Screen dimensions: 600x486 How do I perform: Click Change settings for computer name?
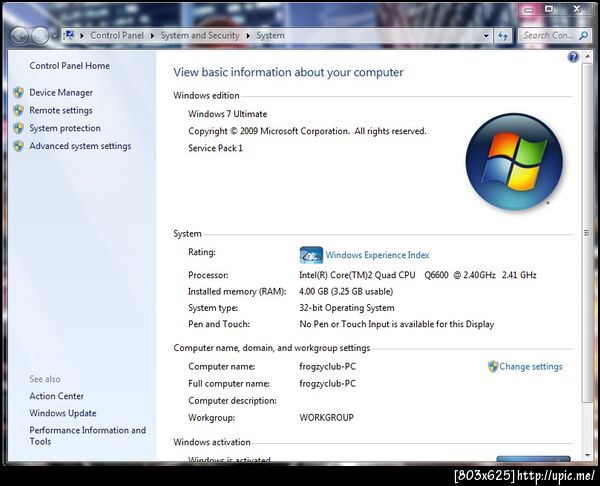pos(531,367)
